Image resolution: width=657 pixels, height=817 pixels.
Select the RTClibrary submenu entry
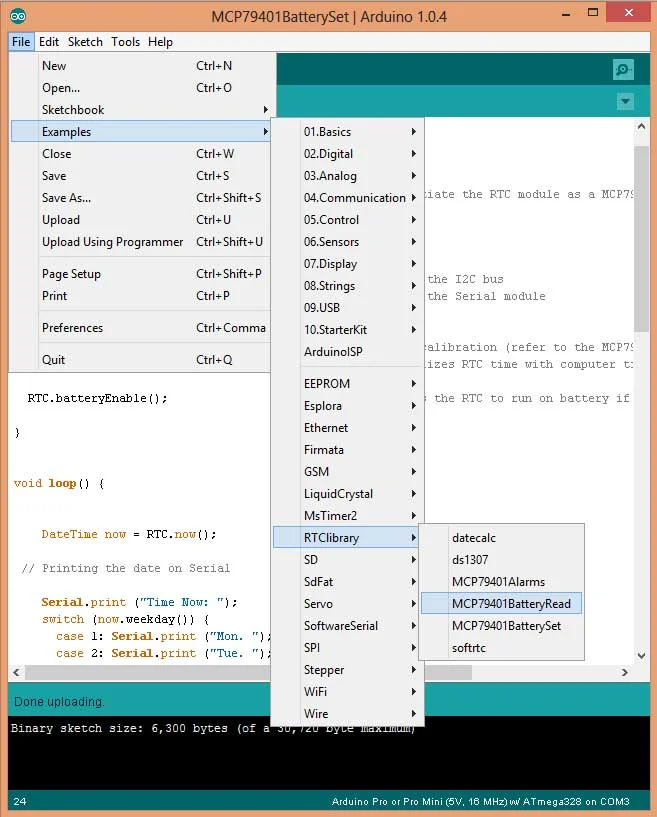tap(348, 537)
